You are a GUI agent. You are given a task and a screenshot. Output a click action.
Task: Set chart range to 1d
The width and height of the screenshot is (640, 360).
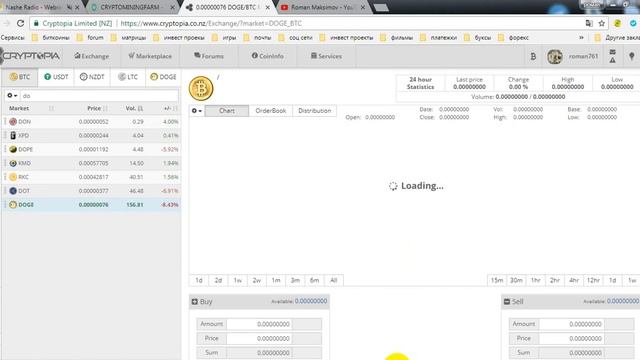click(x=199, y=280)
